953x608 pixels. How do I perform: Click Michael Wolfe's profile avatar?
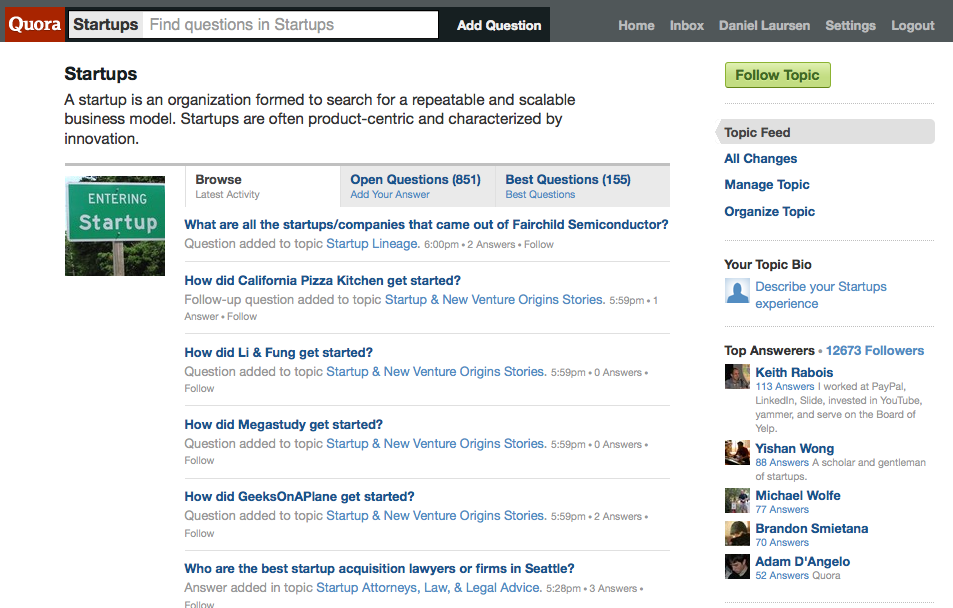tap(737, 499)
